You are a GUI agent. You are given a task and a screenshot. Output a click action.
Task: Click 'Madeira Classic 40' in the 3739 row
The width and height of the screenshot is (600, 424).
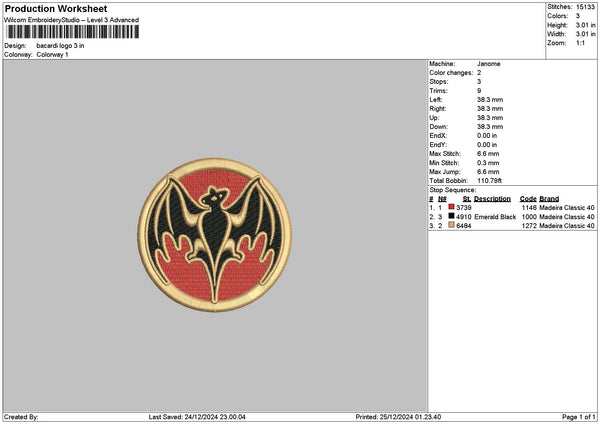(567, 208)
